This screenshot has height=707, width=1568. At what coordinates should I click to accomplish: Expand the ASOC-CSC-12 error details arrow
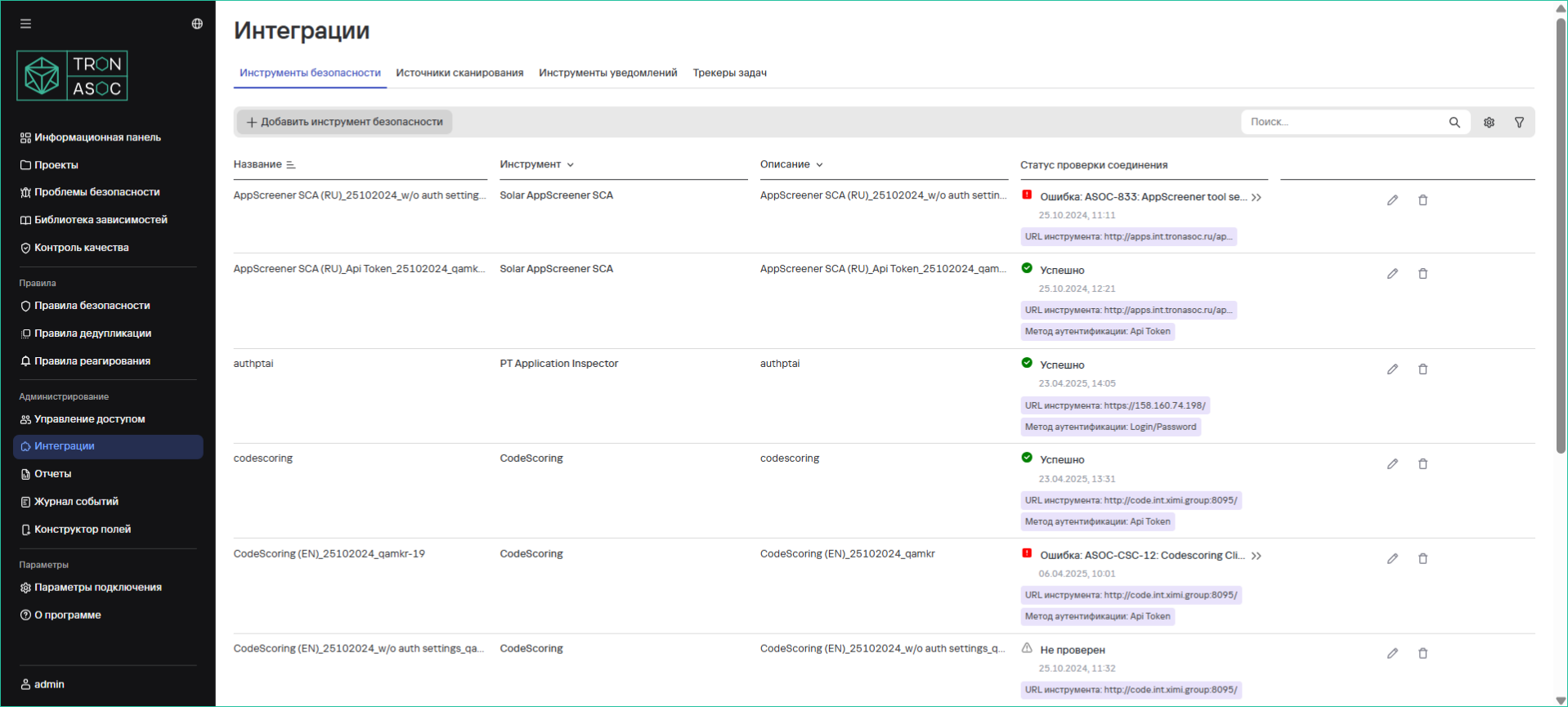(1257, 556)
